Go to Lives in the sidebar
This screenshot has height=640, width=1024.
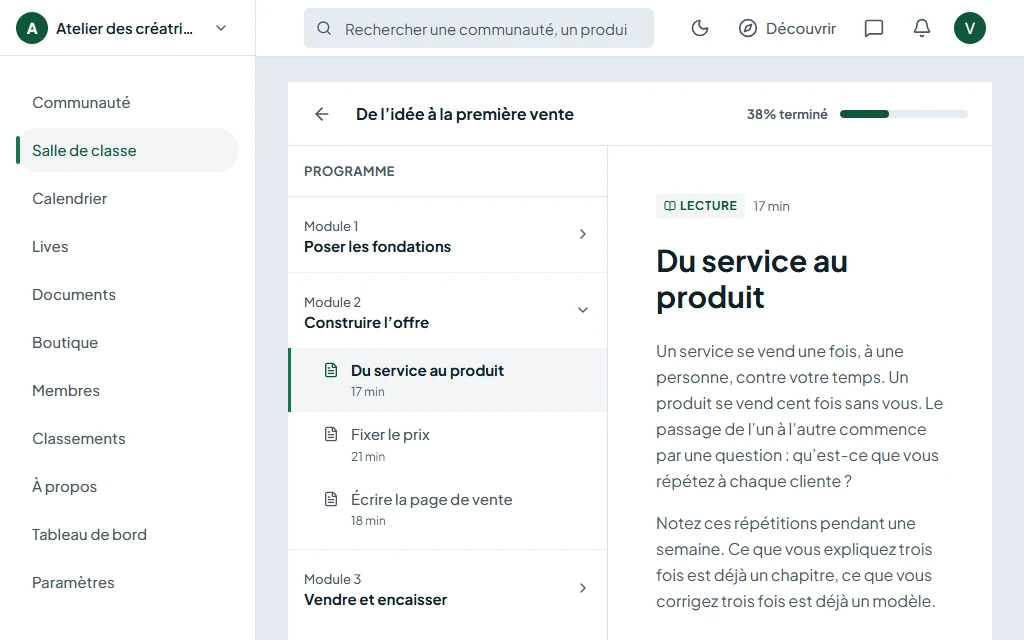(127, 246)
